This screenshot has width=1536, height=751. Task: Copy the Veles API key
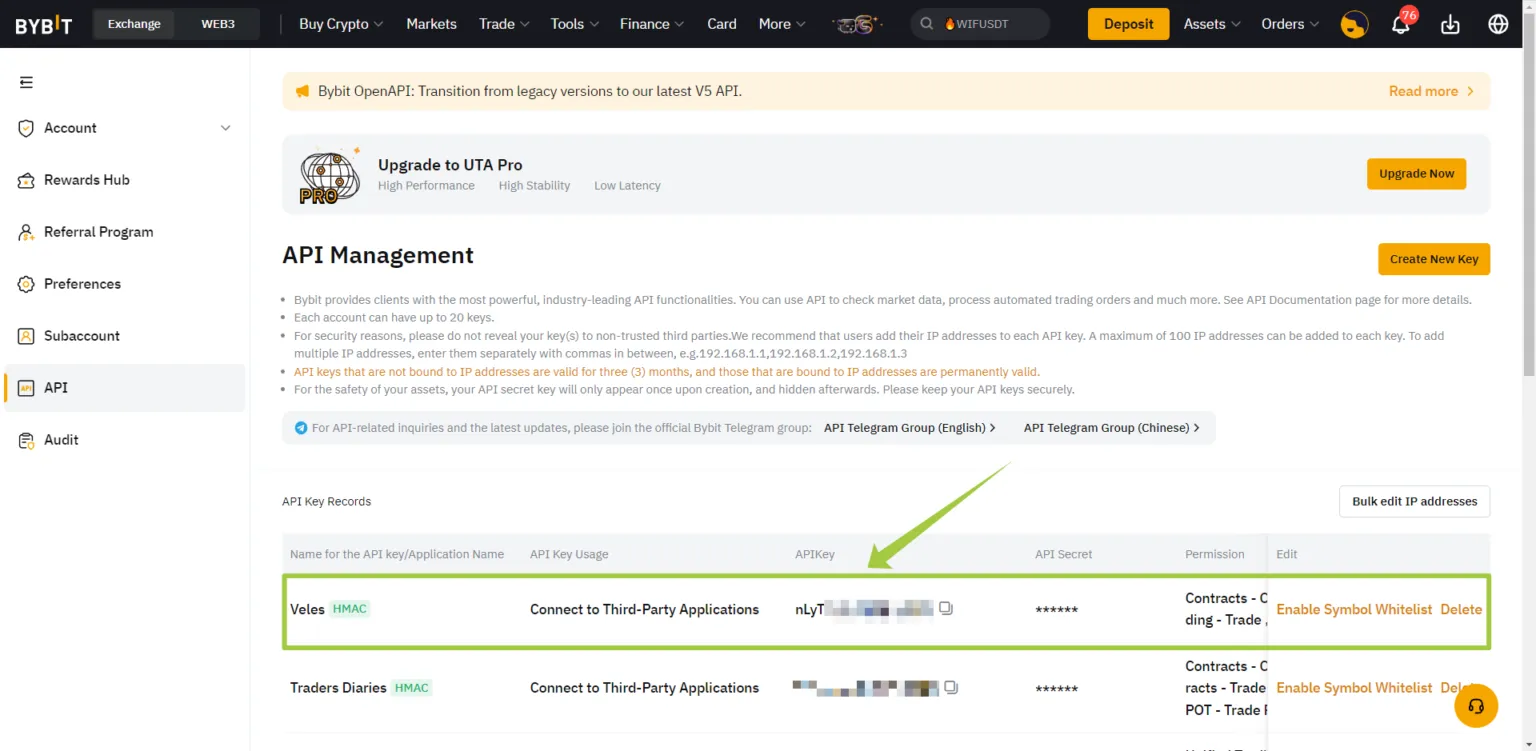(x=946, y=608)
